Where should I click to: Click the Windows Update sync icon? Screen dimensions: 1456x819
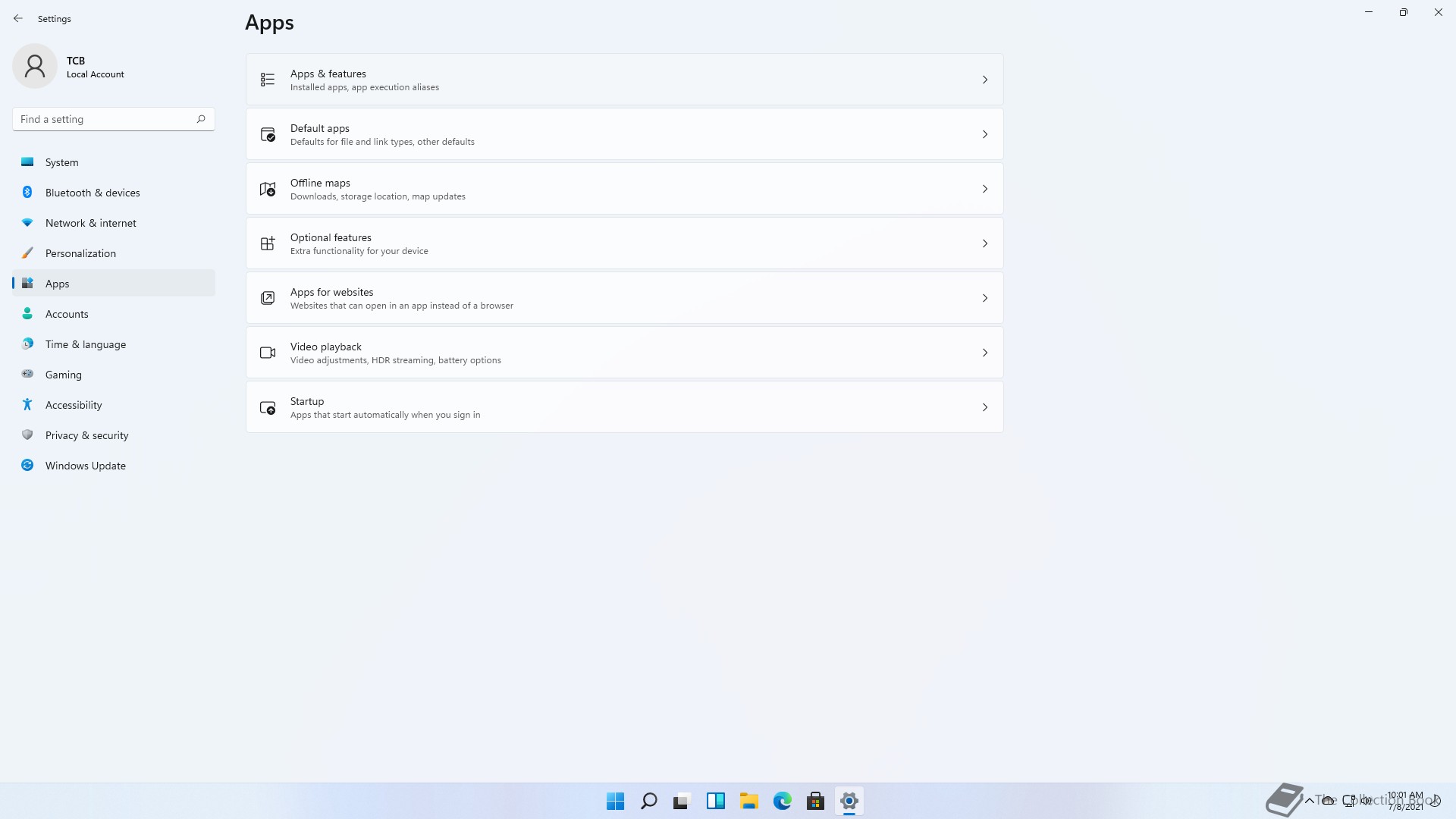tap(27, 465)
